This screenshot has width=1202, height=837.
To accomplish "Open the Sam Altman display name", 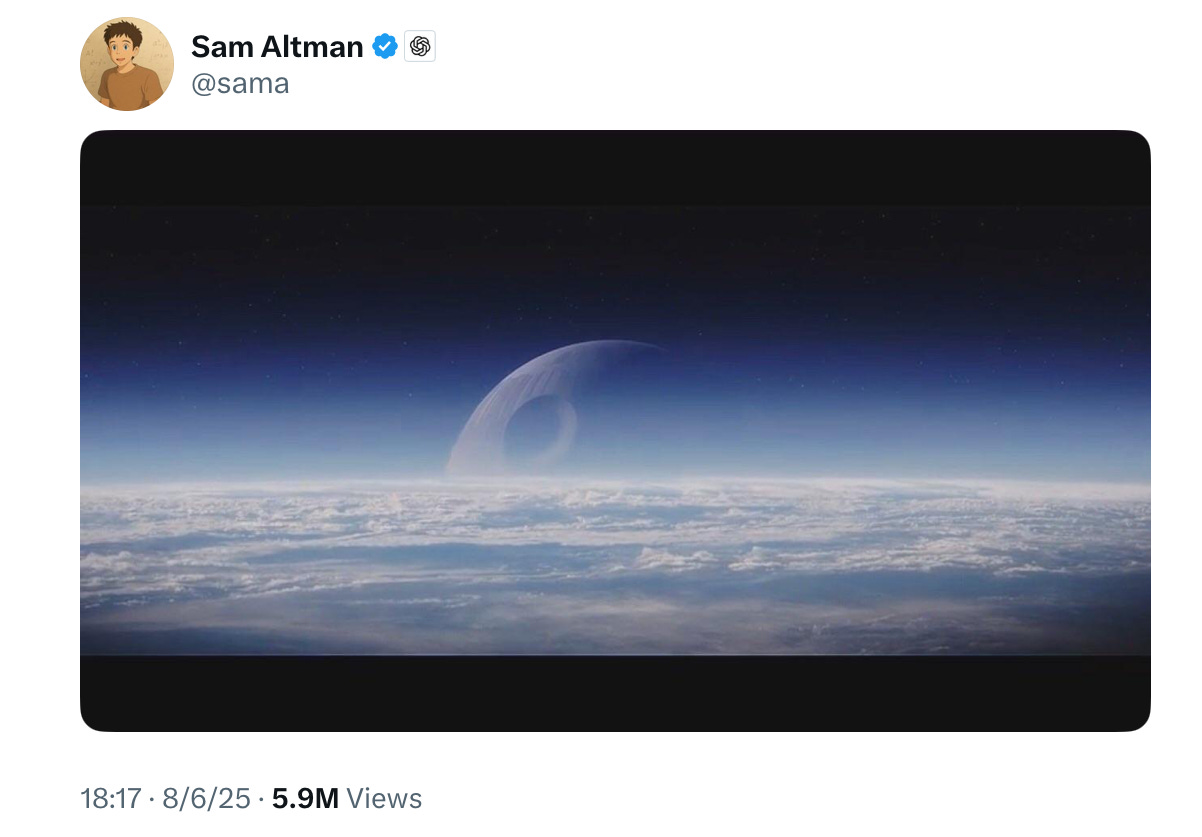I will [277, 46].
